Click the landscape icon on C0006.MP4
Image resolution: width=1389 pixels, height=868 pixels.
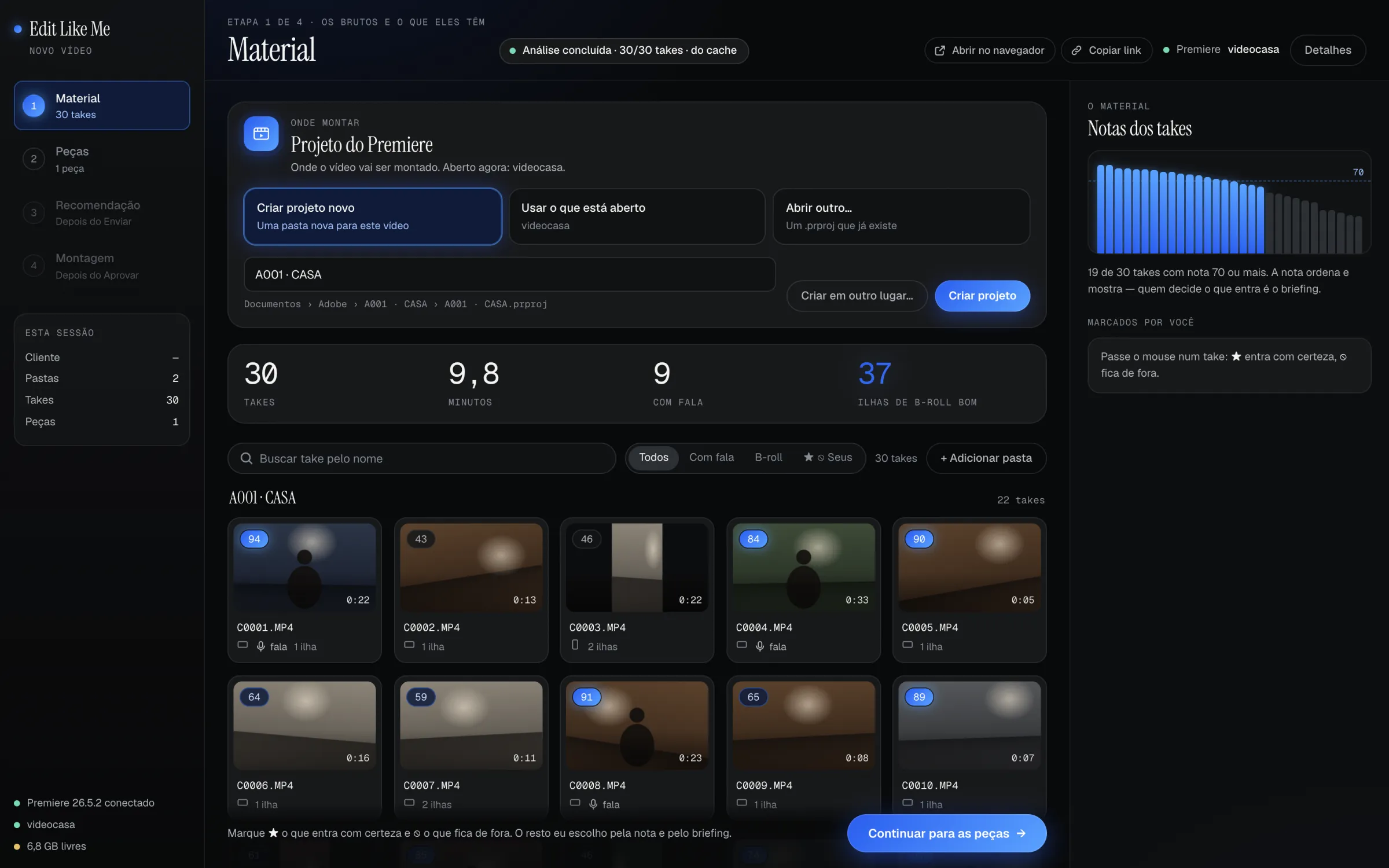pos(242,803)
